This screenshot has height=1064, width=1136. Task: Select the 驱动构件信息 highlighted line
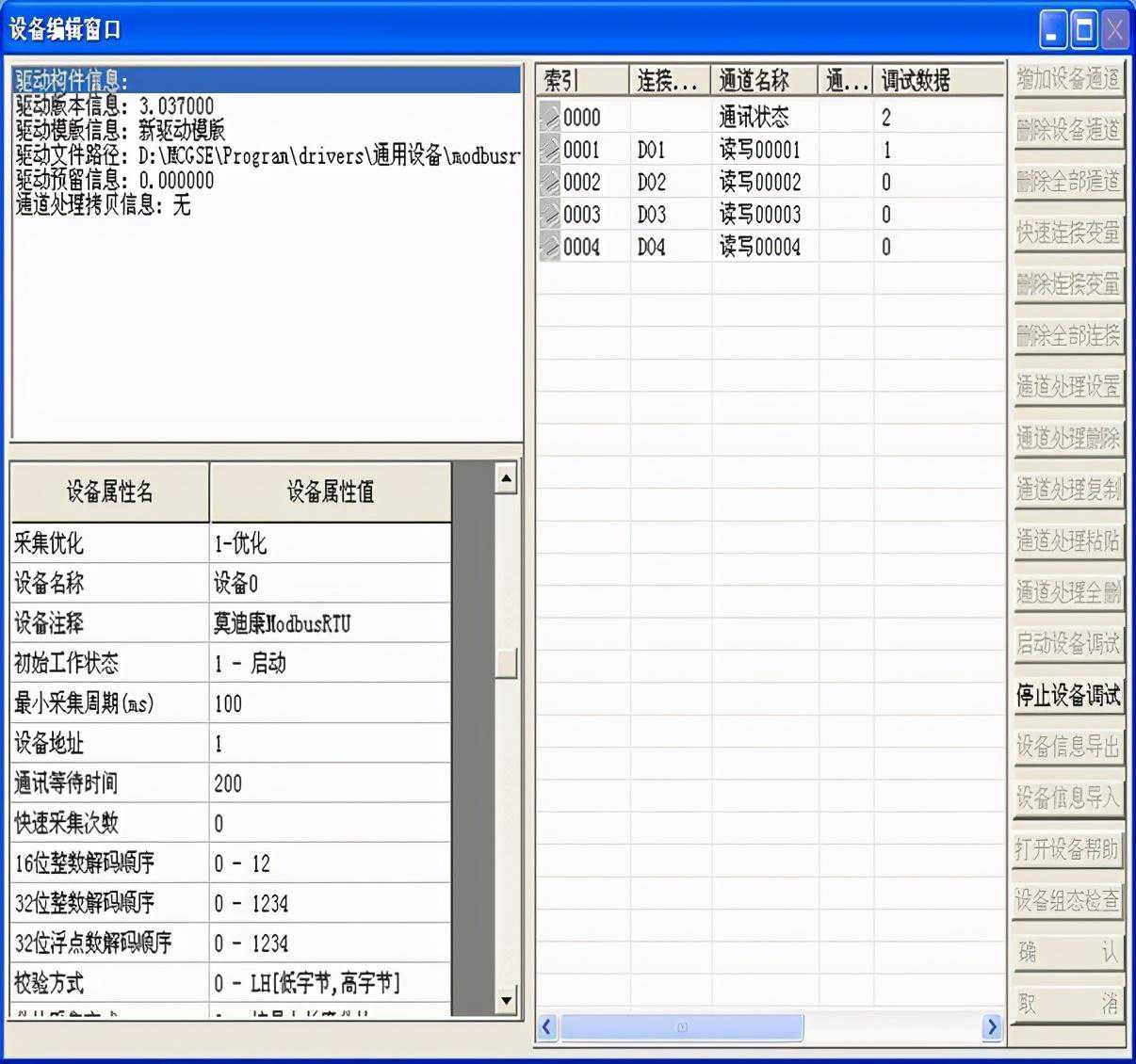click(x=266, y=80)
